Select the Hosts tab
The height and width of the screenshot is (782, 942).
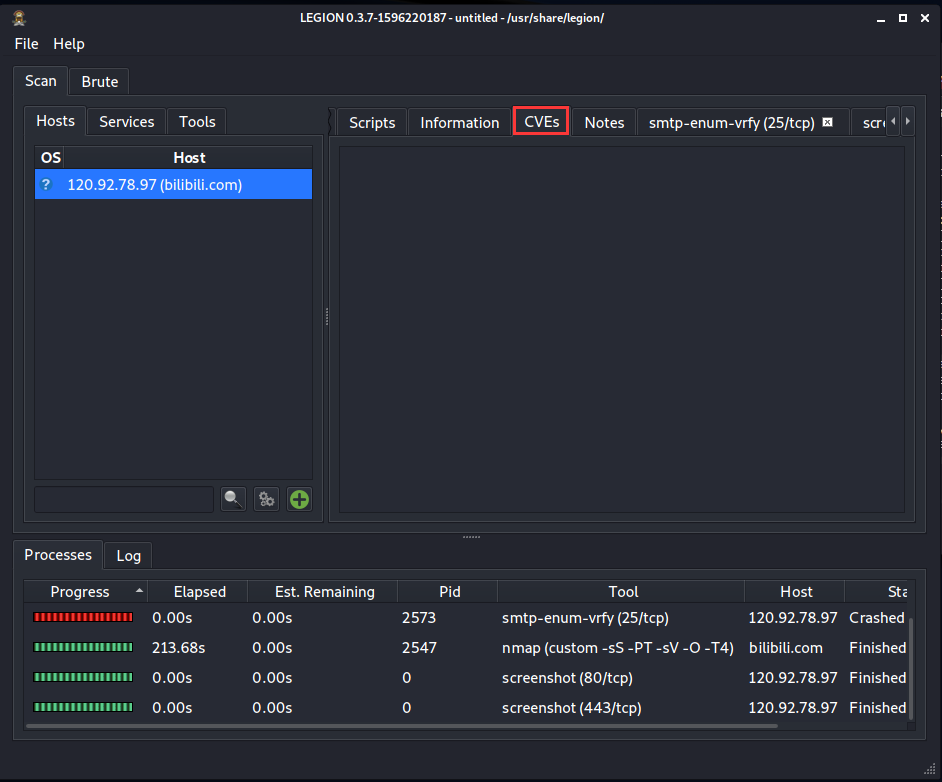pyautogui.click(x=55, y=121)
